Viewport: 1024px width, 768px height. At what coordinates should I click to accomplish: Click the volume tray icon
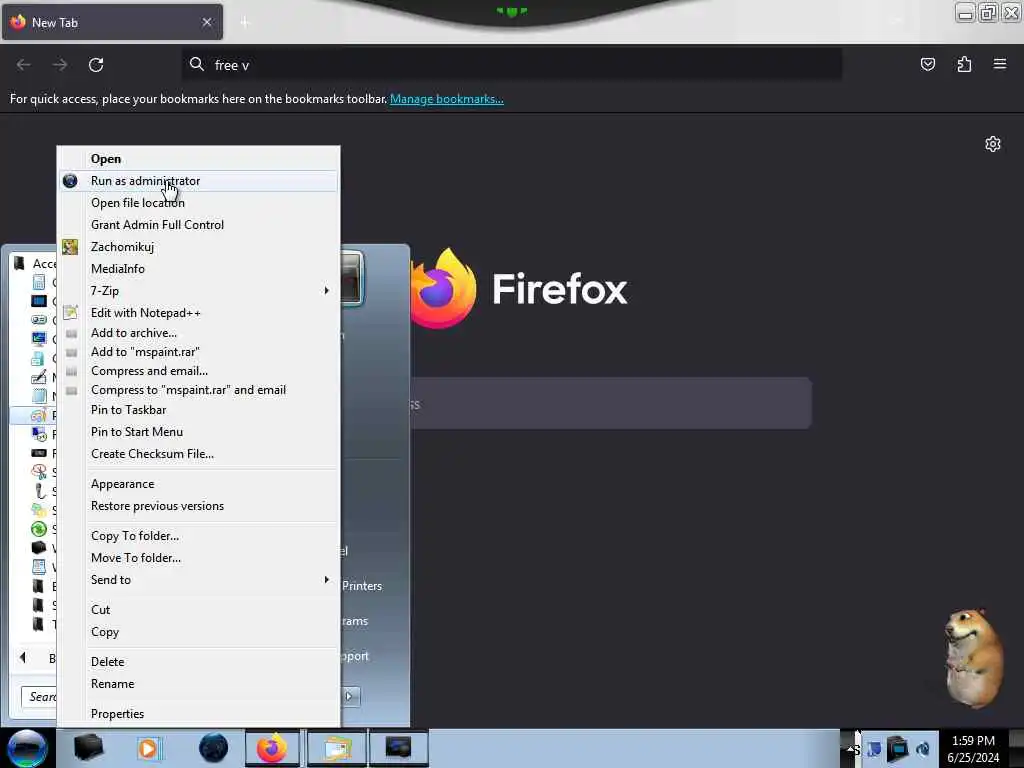[x=922, y=749]
